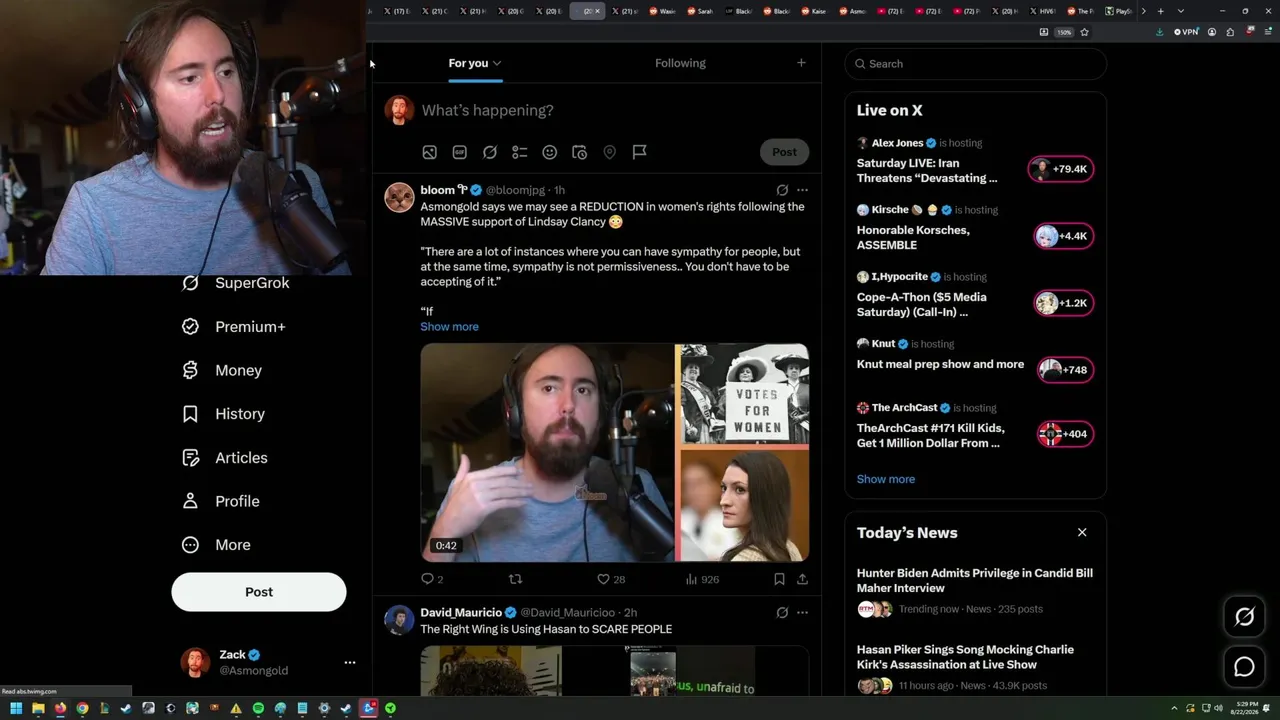The image size is (1280, 720).
Task: Click the white Post button in sidebar
Action: [259, 592]
